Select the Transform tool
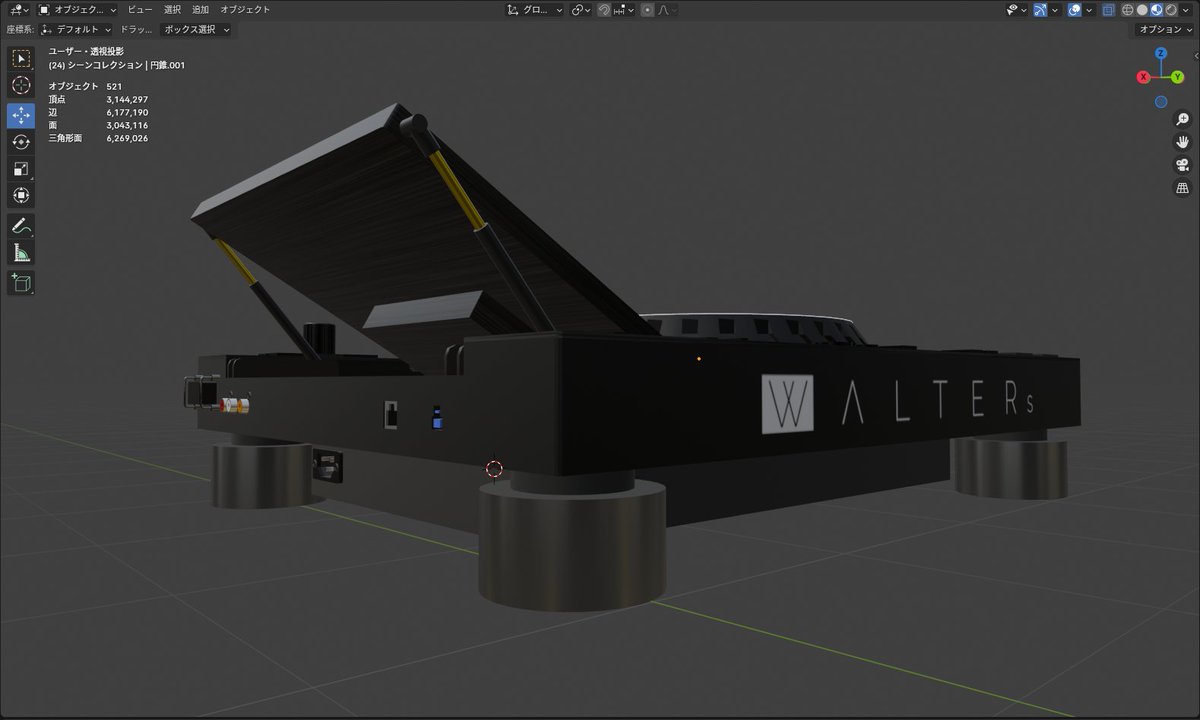 [21, 195]
